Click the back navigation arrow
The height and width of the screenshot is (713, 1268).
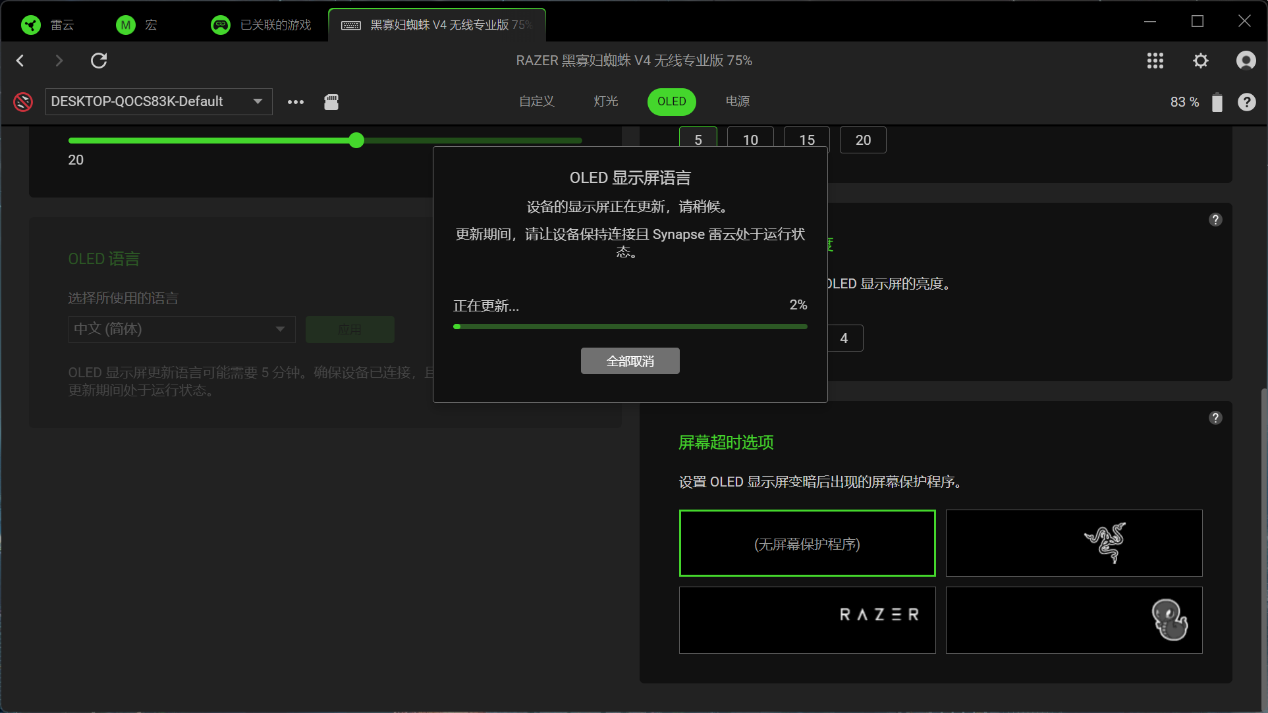click(20, 61)
